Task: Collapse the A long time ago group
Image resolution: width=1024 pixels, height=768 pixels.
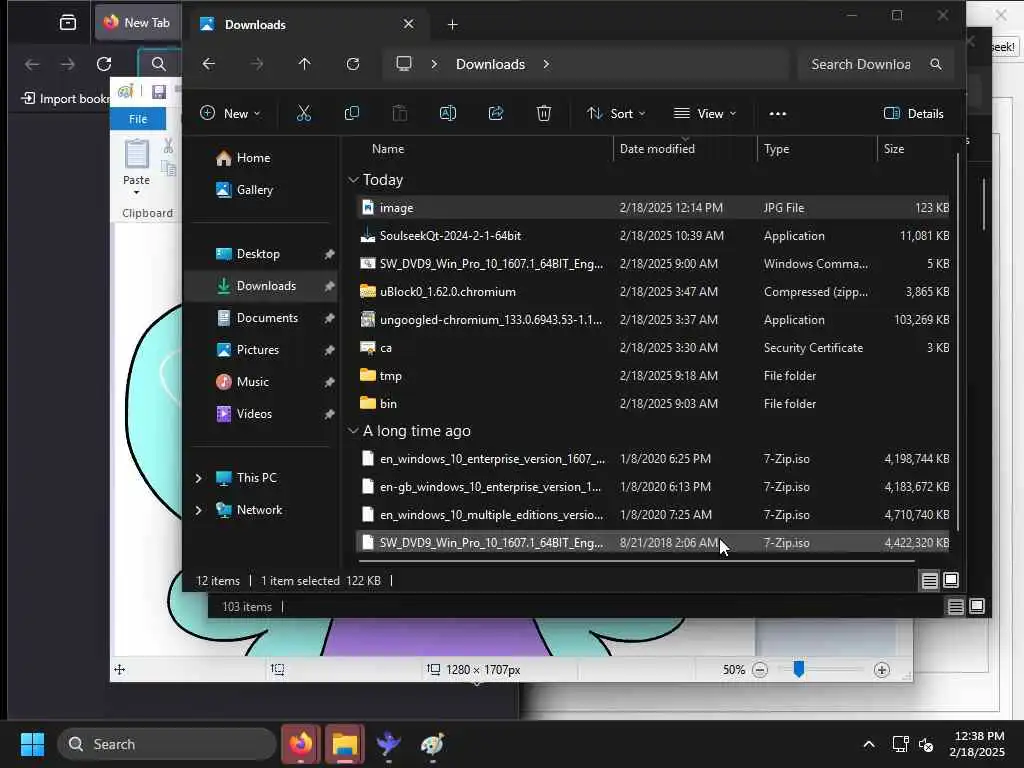Action: click(x=353, y=431)
